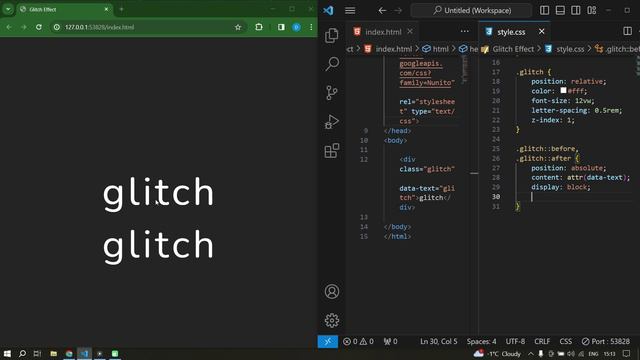Open the browser three-dot menu
640x360 pixels.
coord(311,27)
